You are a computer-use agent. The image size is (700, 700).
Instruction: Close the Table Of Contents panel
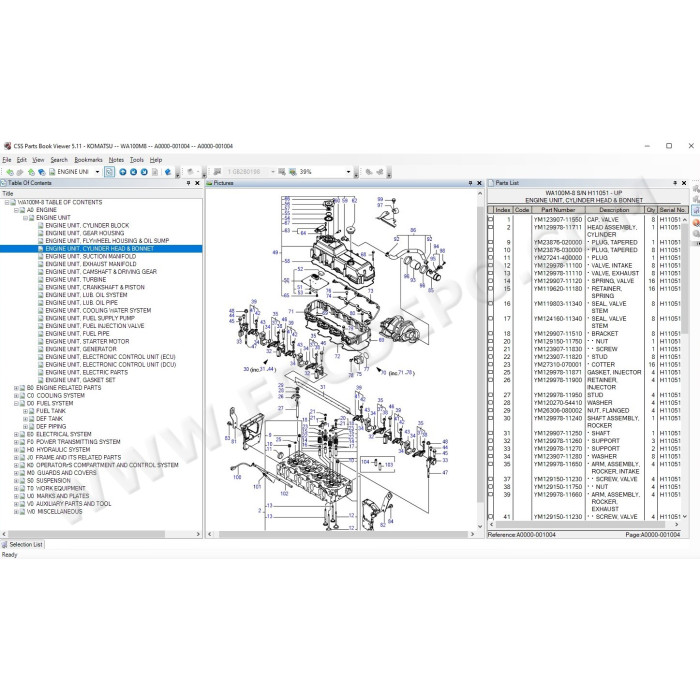pyautogui.click(x=197, y=183)
